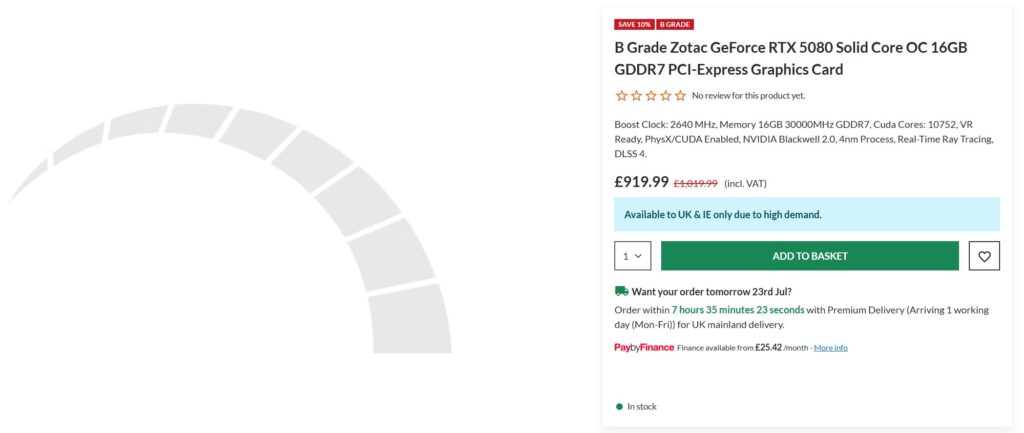1024x433 pixels.
Task: Open the quantity dropdown
Action: click(x=633, y=256)
